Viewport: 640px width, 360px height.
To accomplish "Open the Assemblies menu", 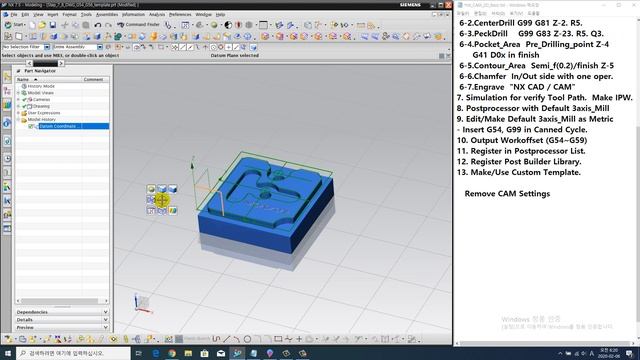I will tap(107, 15).
